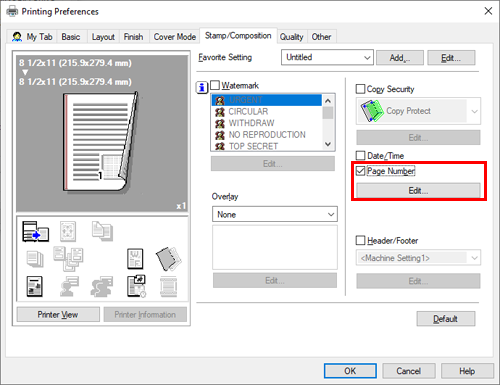Viewport: 500px width, 385px height.
Task: Click the paper source tray icon
Action: coord(35,231)
